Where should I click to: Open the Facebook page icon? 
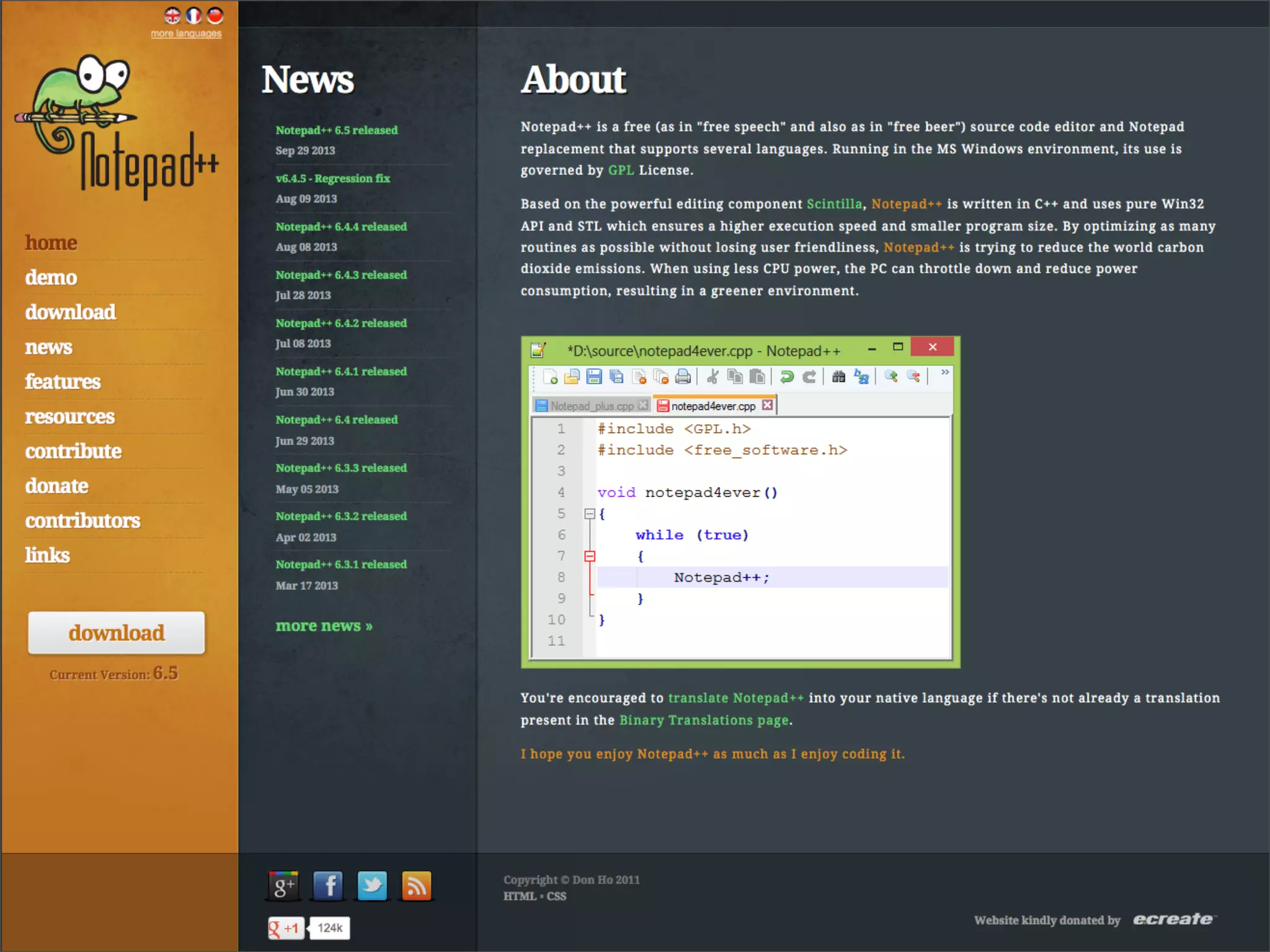328,886
